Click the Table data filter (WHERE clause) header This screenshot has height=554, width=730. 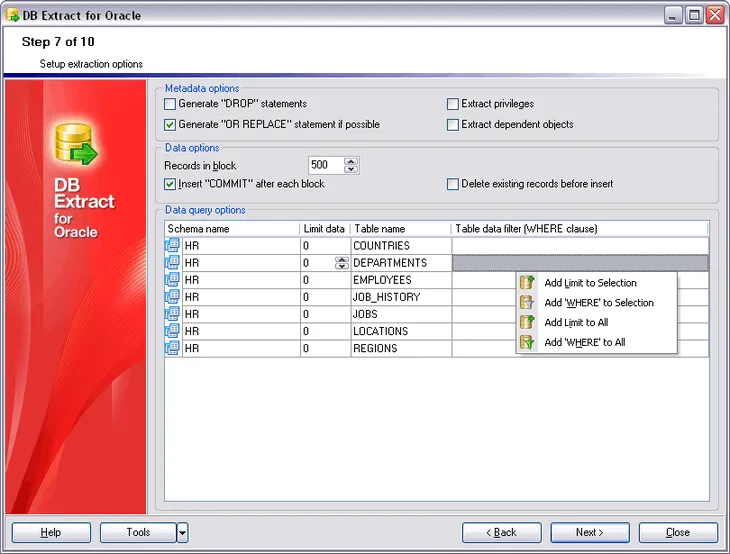click(580, 229)
